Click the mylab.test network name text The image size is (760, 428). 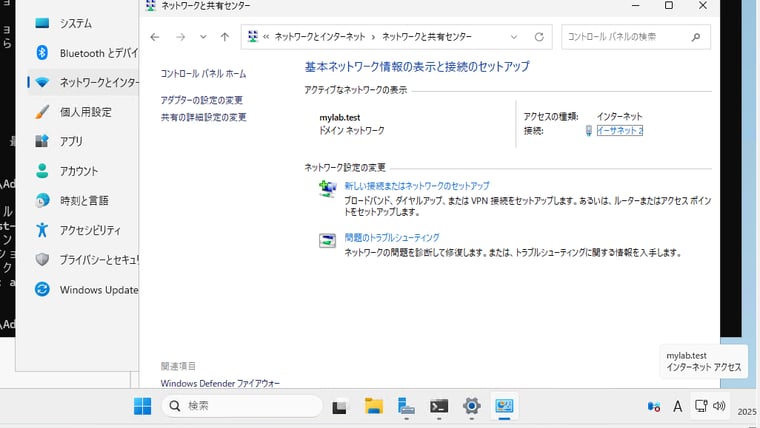340,117
